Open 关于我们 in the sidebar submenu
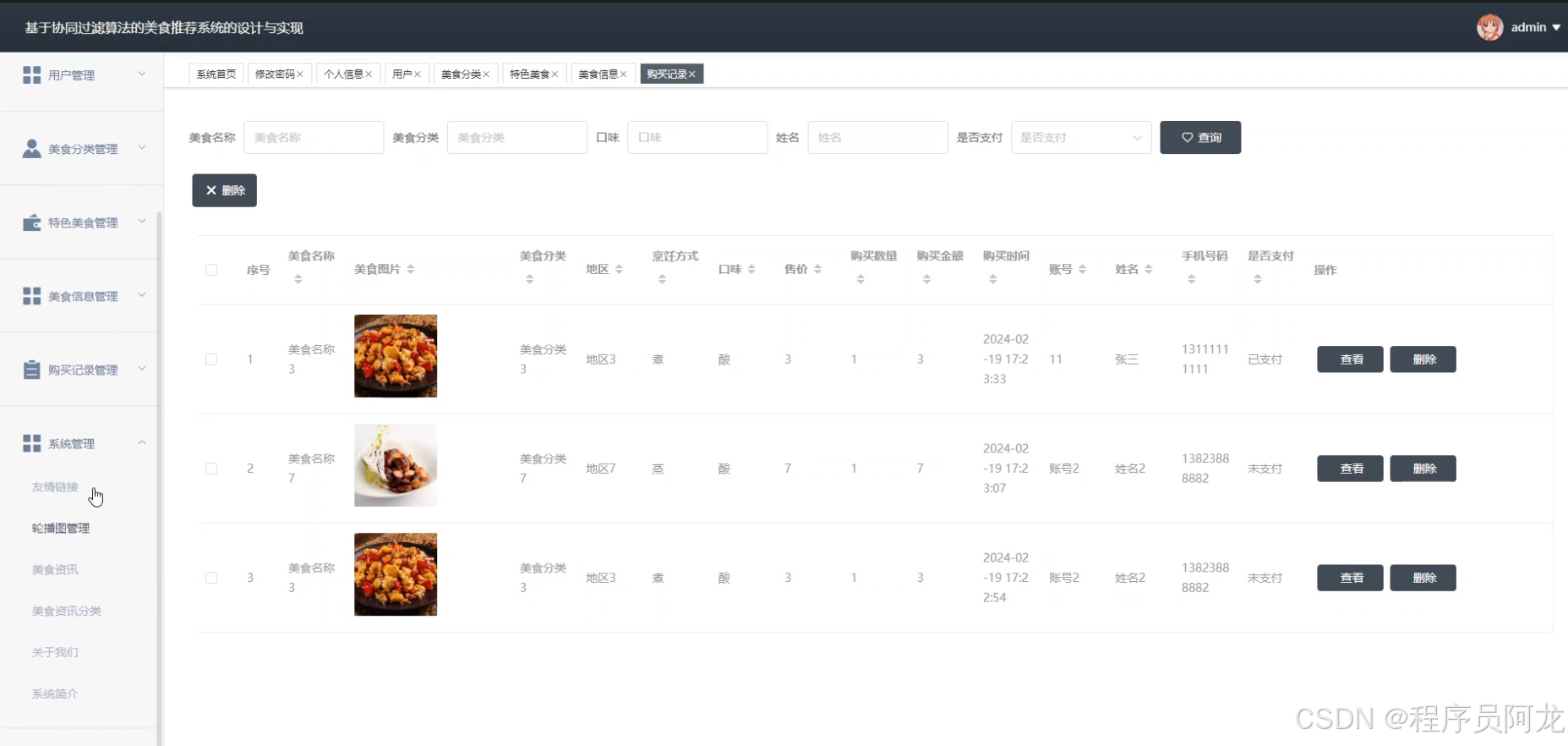 click(x=55, y=653)
